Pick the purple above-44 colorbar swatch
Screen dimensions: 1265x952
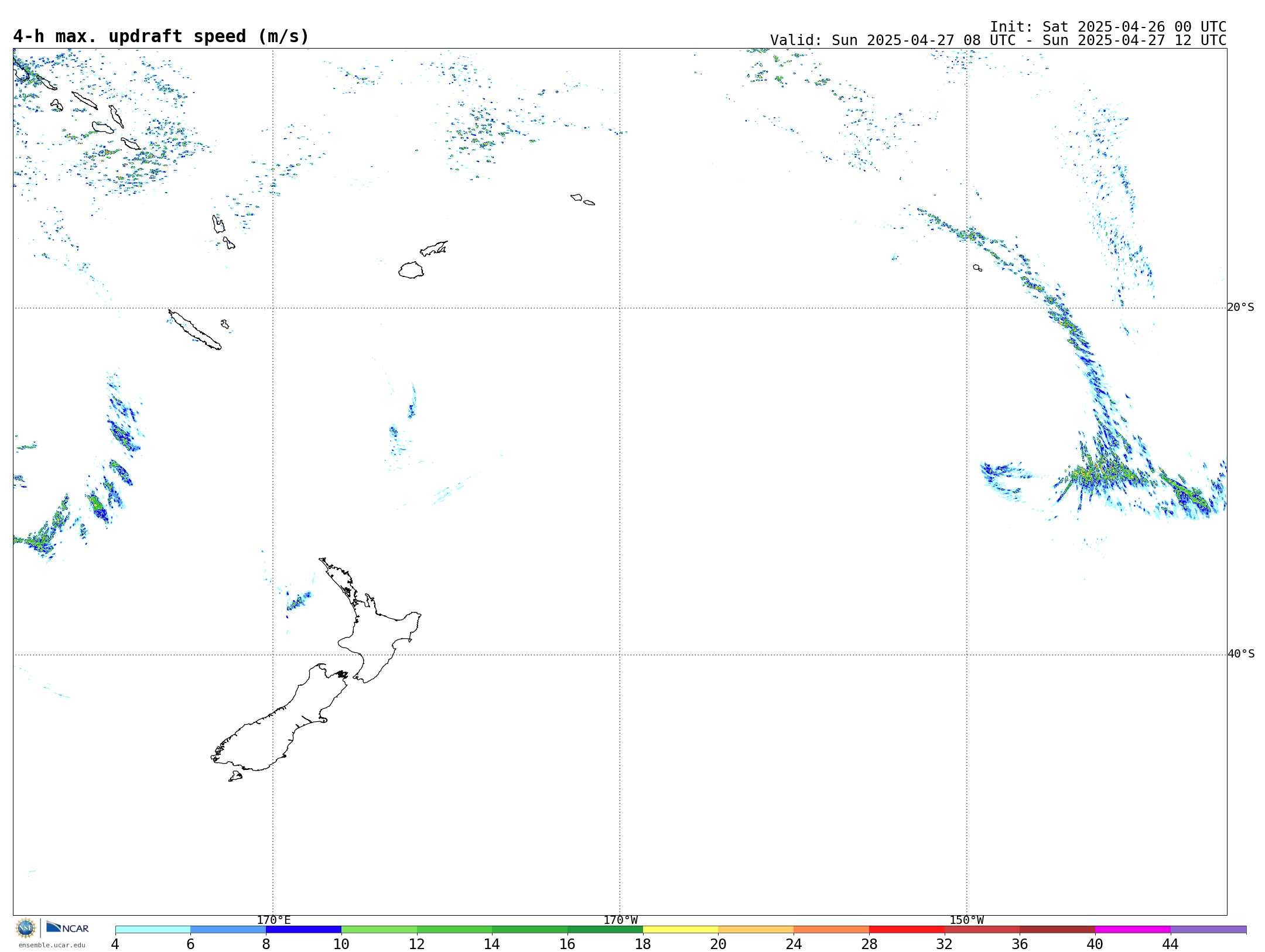tap(1208, 930)
